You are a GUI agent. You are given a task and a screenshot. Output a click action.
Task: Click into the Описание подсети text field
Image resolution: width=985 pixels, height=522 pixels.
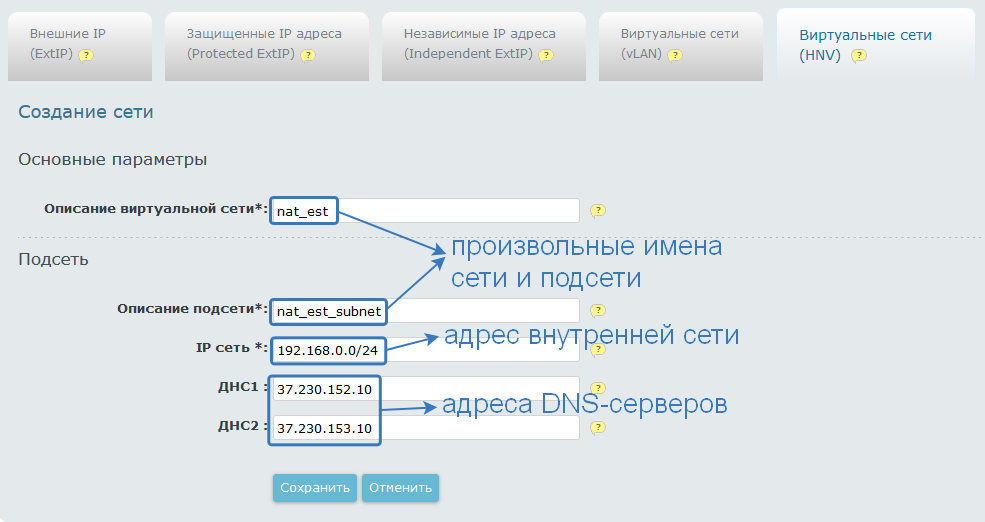tap(480, 311)
